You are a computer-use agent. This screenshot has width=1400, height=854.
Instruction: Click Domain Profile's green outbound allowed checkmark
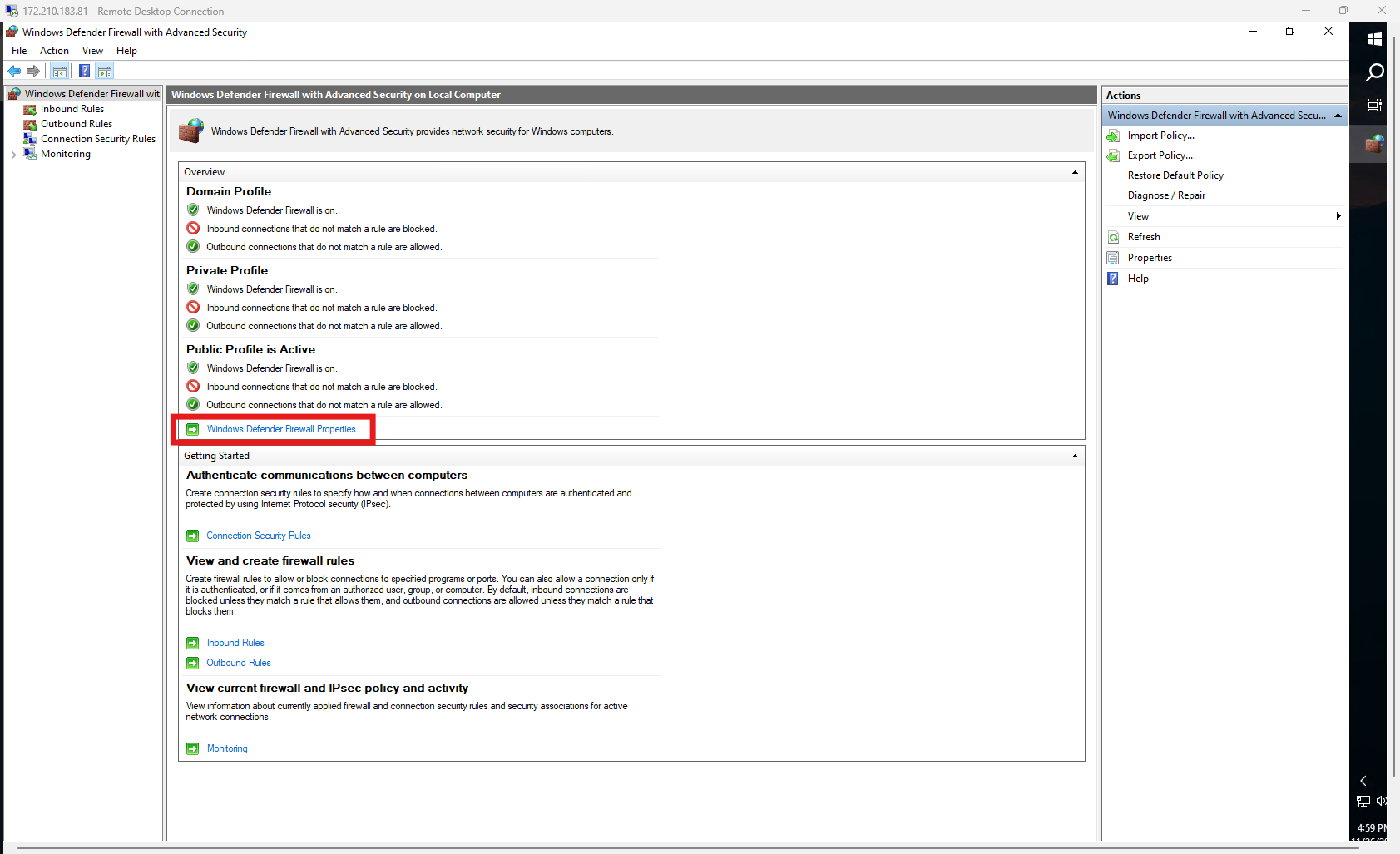pos(193,246)
